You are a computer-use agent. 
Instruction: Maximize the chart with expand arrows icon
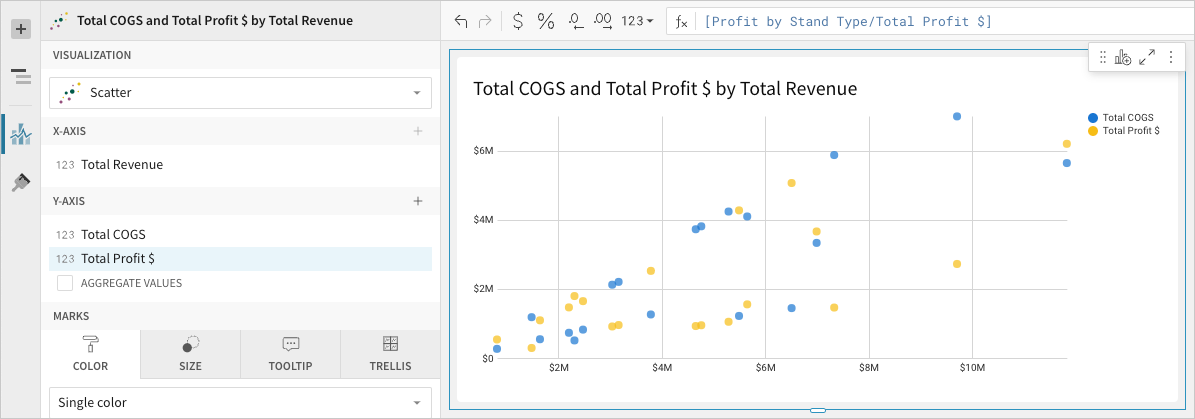[1147, 58]
